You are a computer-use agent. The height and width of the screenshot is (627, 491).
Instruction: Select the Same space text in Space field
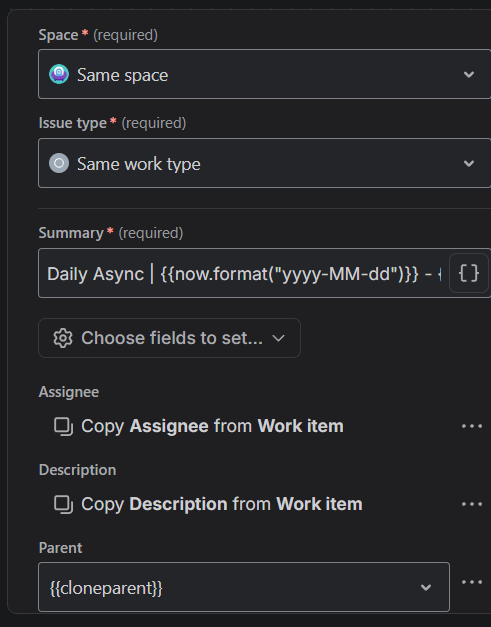pos(122,75)
